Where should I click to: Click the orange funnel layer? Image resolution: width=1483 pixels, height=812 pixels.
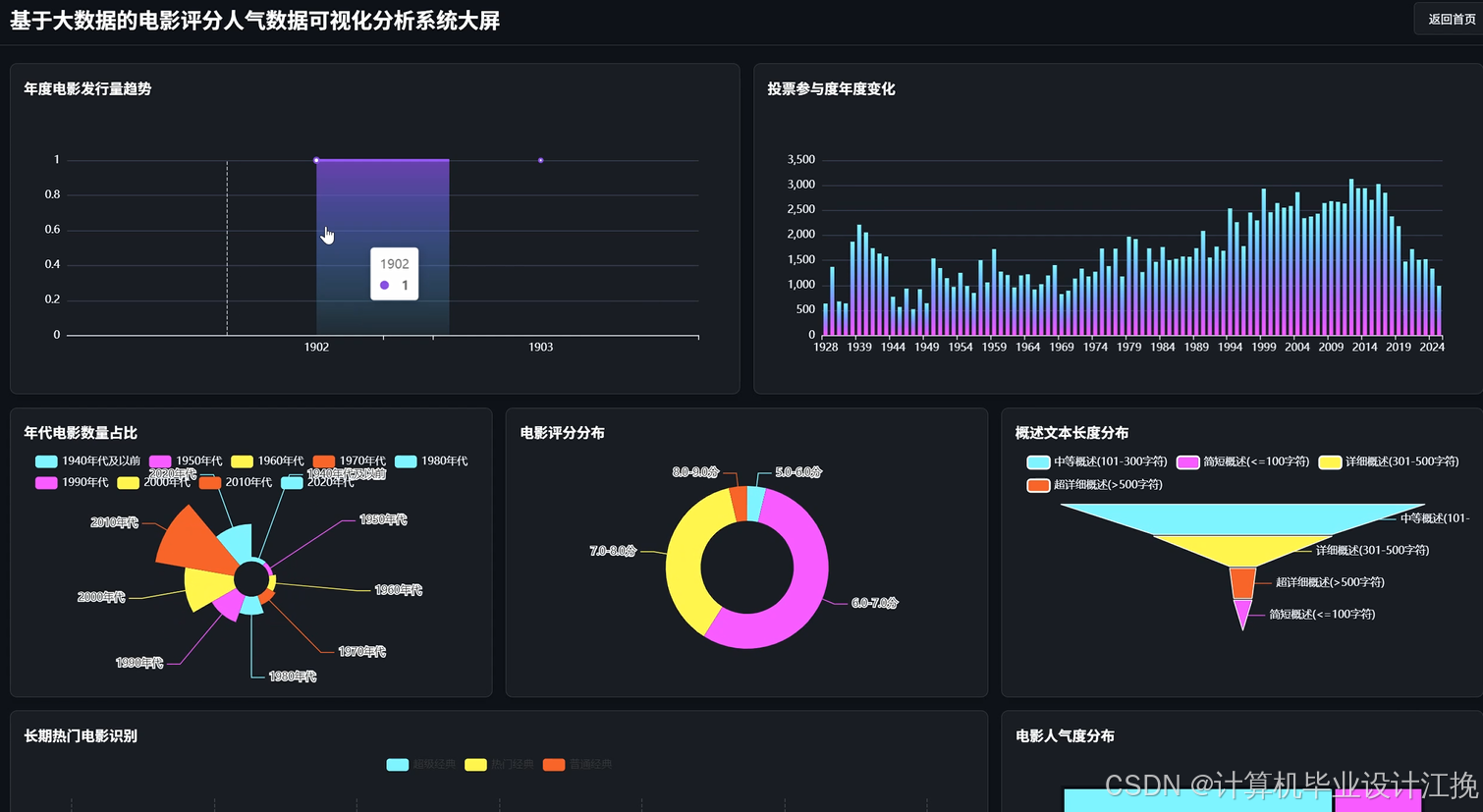click(1242, 583)
